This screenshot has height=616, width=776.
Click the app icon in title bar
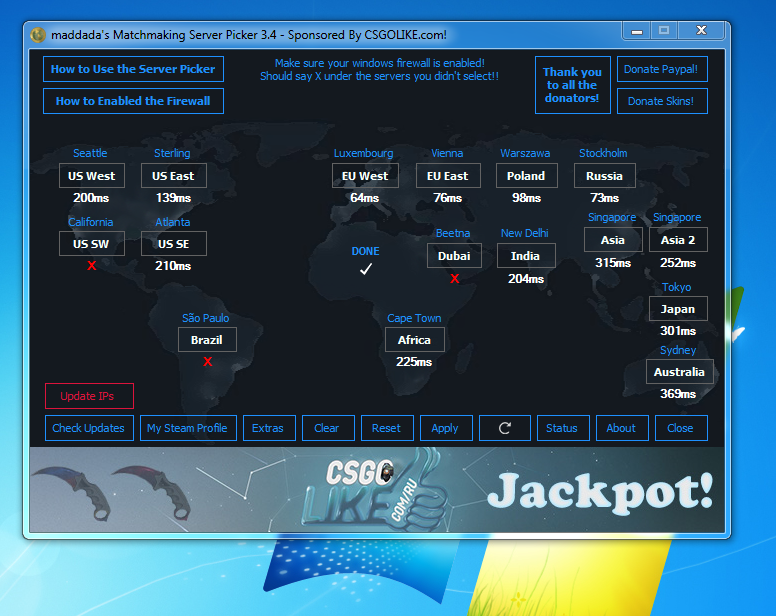tap(38, 35)
